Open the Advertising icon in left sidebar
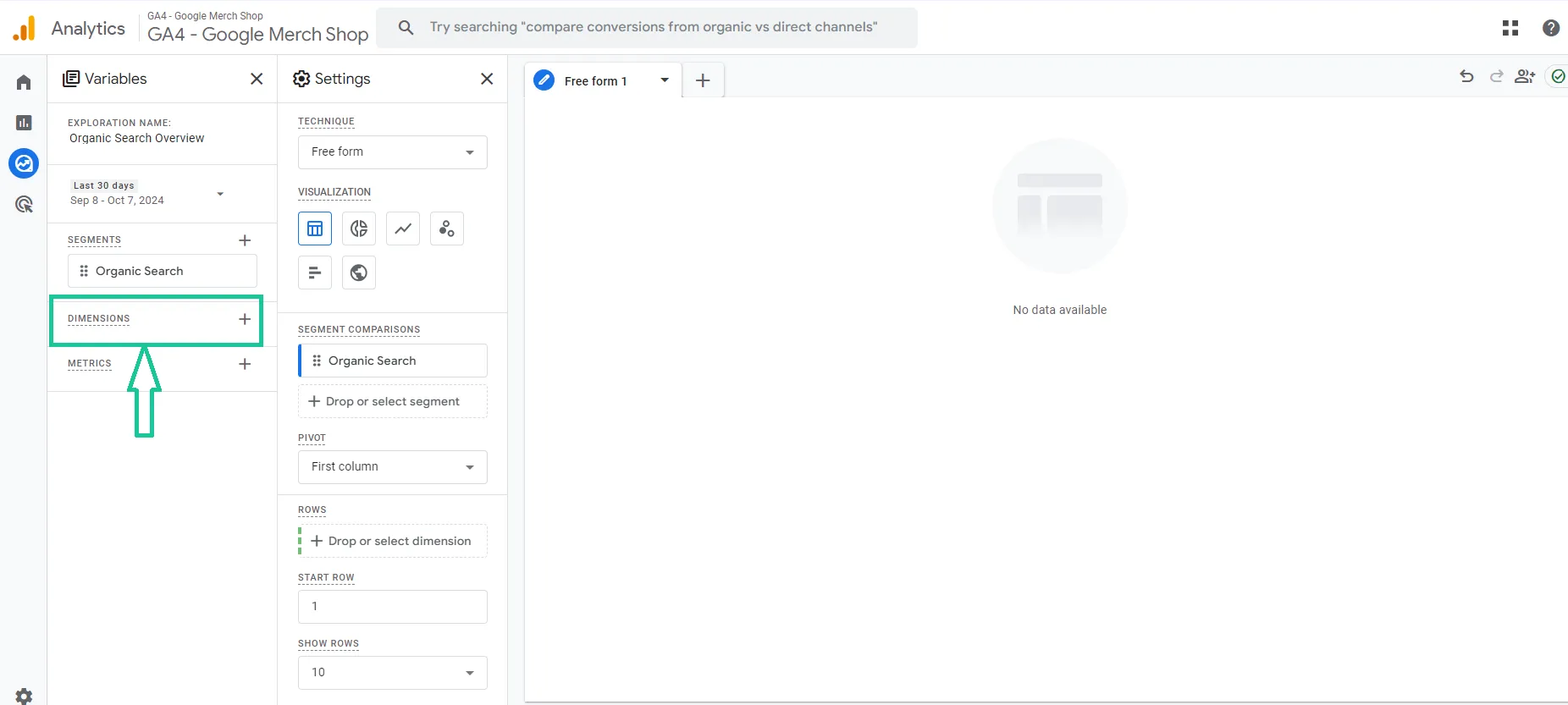The image size is (1568, 705). coord(24,204)
